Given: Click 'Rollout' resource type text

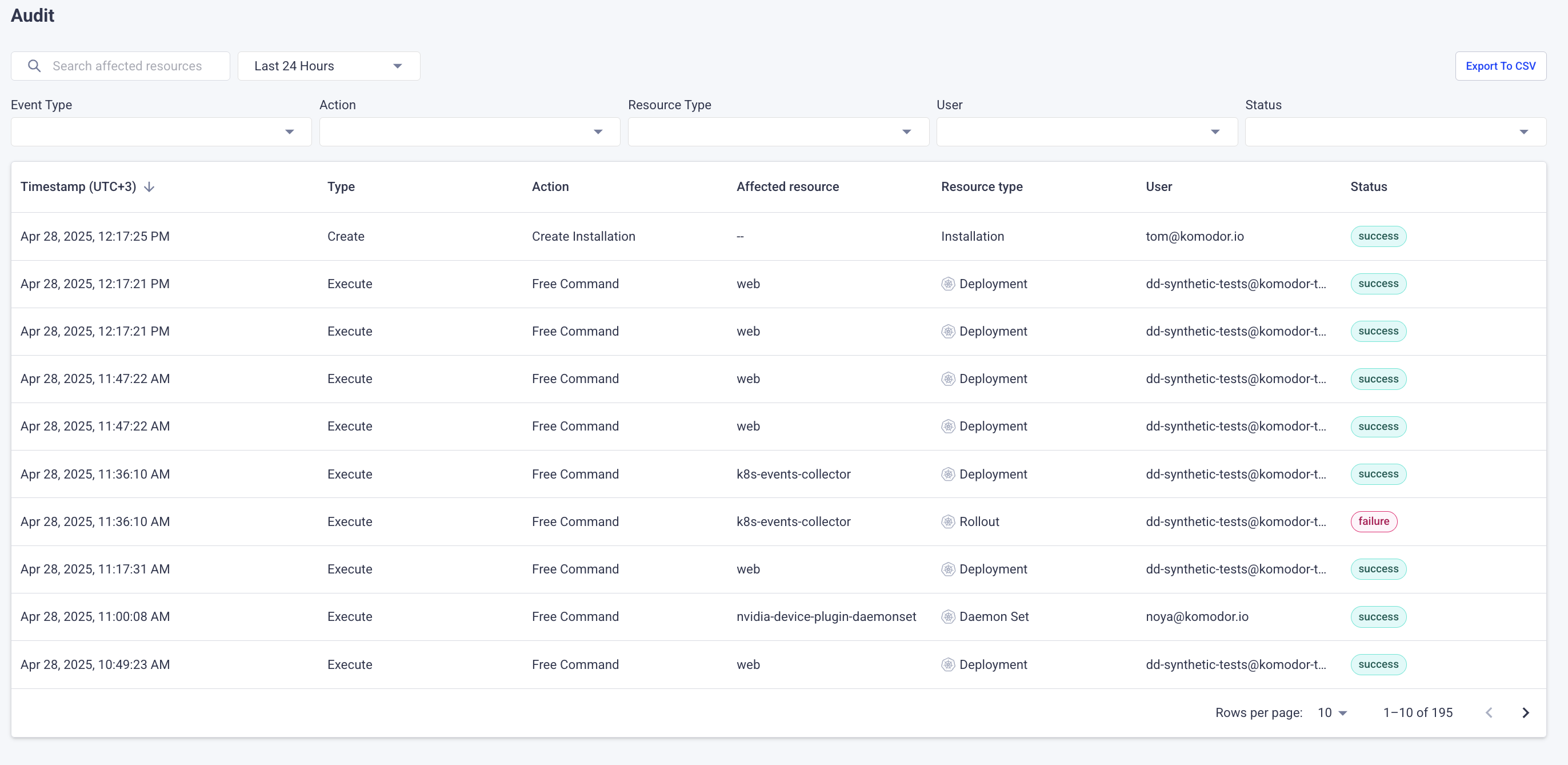Looking at the screenshot, I should click(979, 521).
